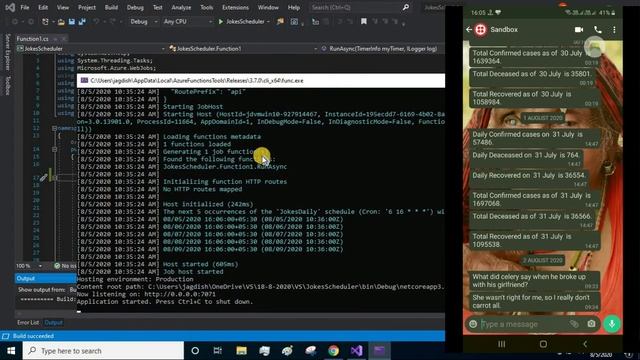This screenshot has width=640, height=360.
Task: Open the Window menu
Action: [x=268, y=7]
